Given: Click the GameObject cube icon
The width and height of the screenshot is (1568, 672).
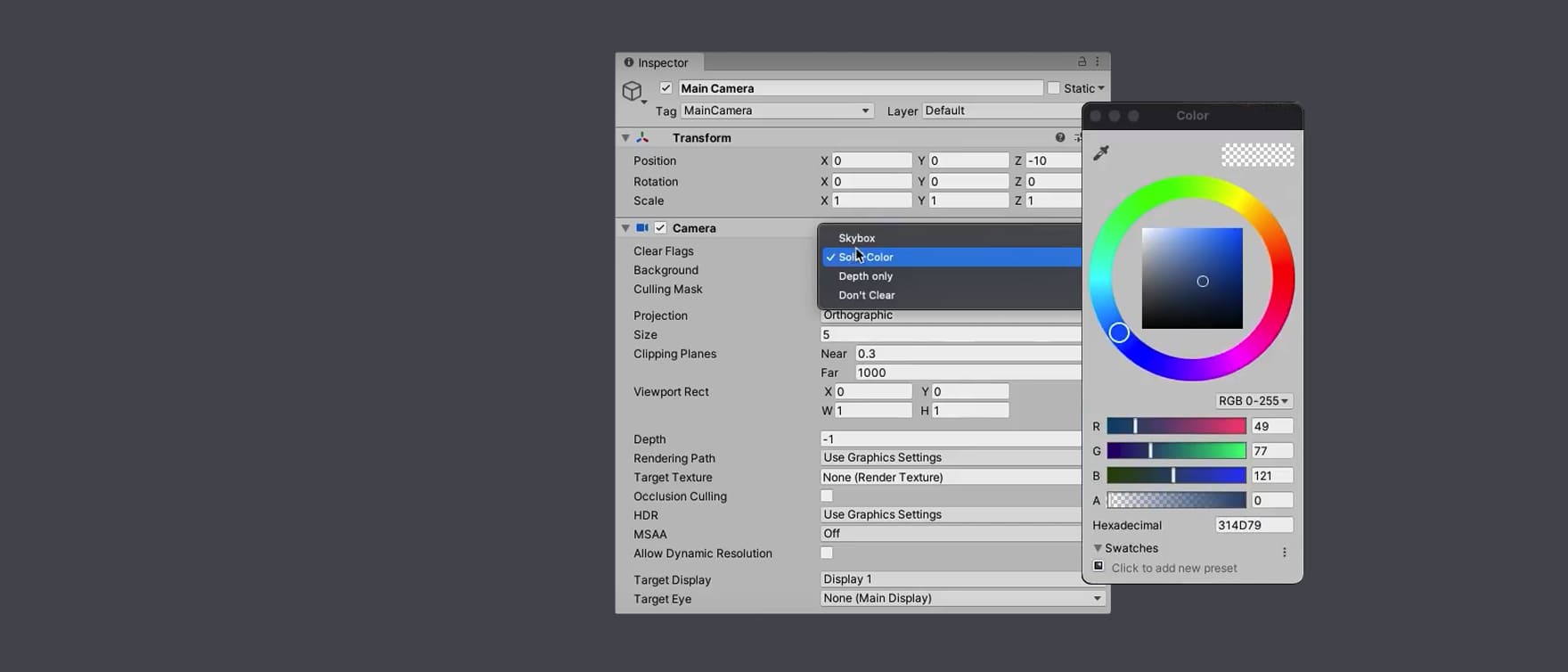Looking at the screenshot, I should (x=633, y=92).
